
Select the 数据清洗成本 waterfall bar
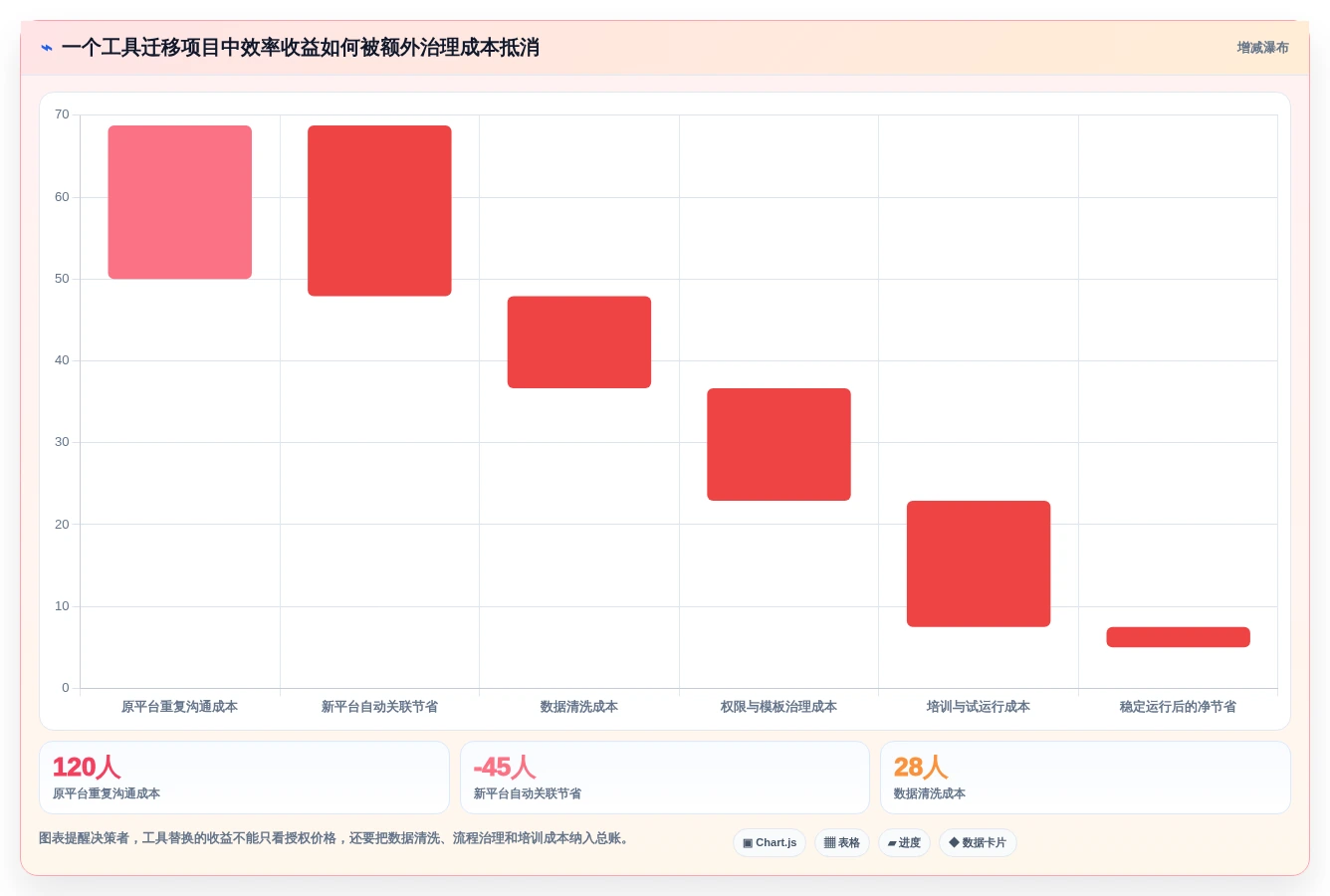point(579,342)
